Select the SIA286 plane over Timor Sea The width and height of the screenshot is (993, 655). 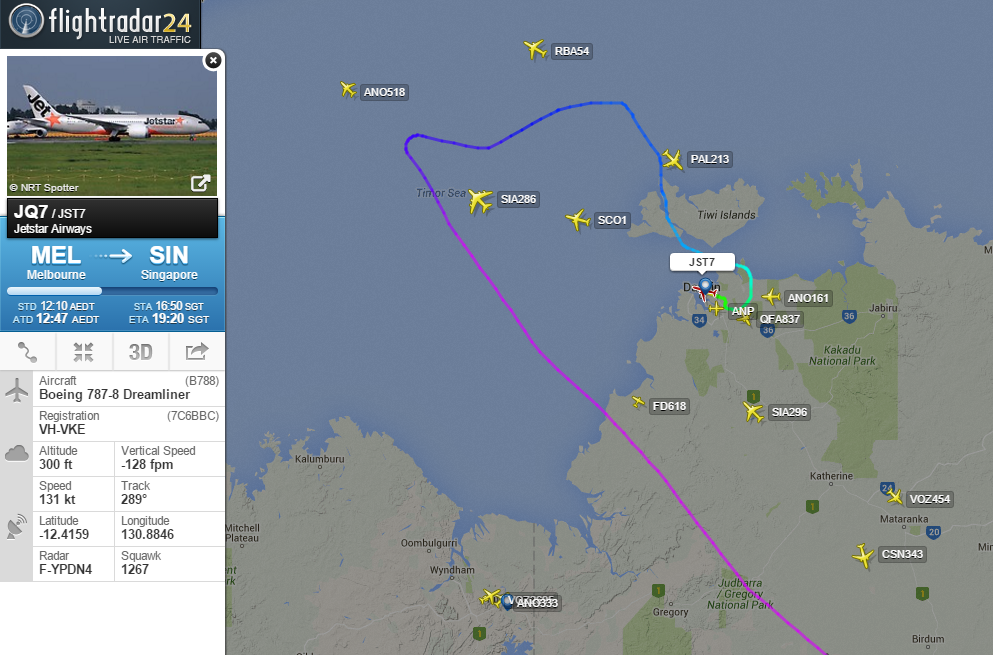point(480,201)
